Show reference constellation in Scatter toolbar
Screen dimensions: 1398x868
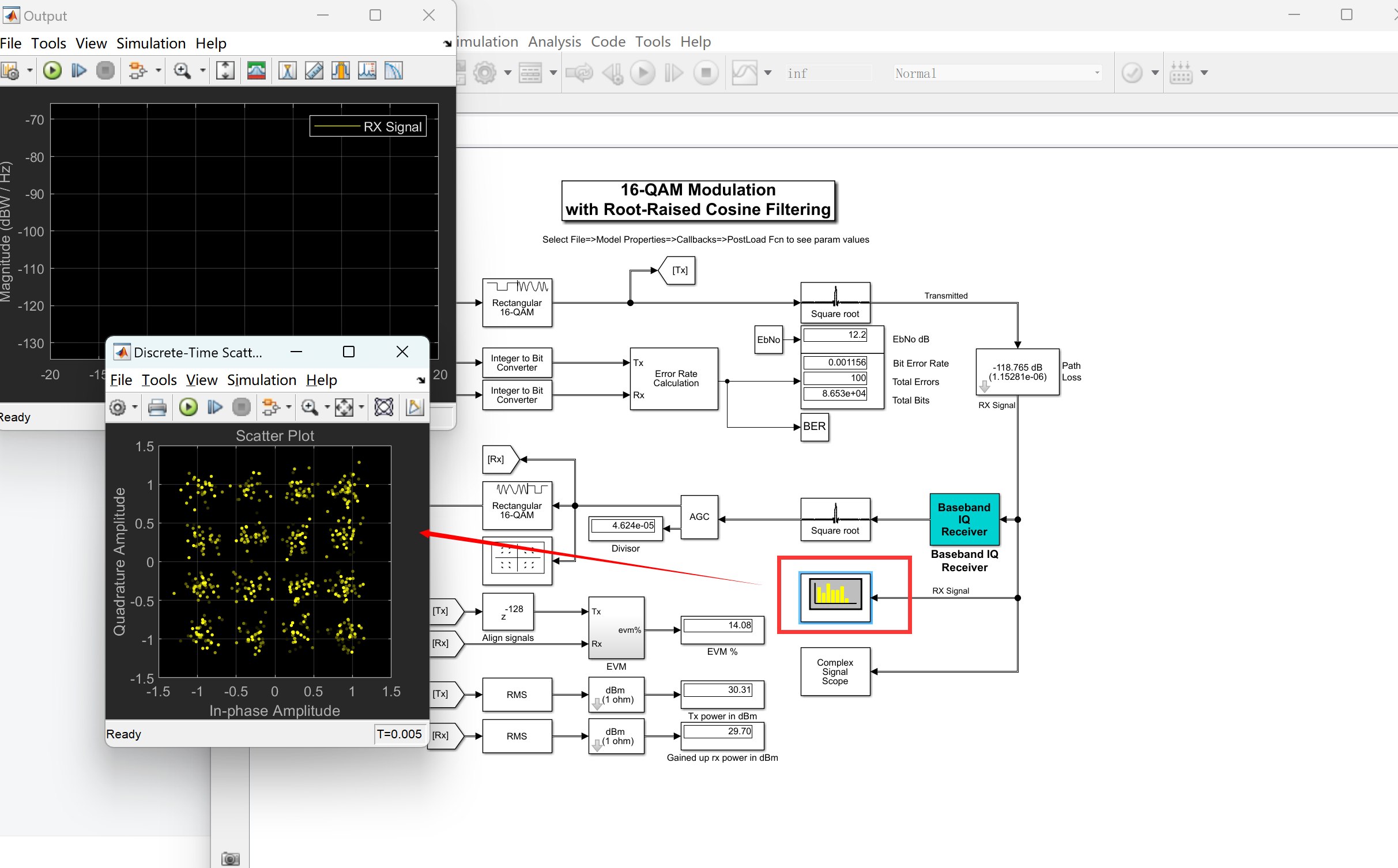(384, 407)
